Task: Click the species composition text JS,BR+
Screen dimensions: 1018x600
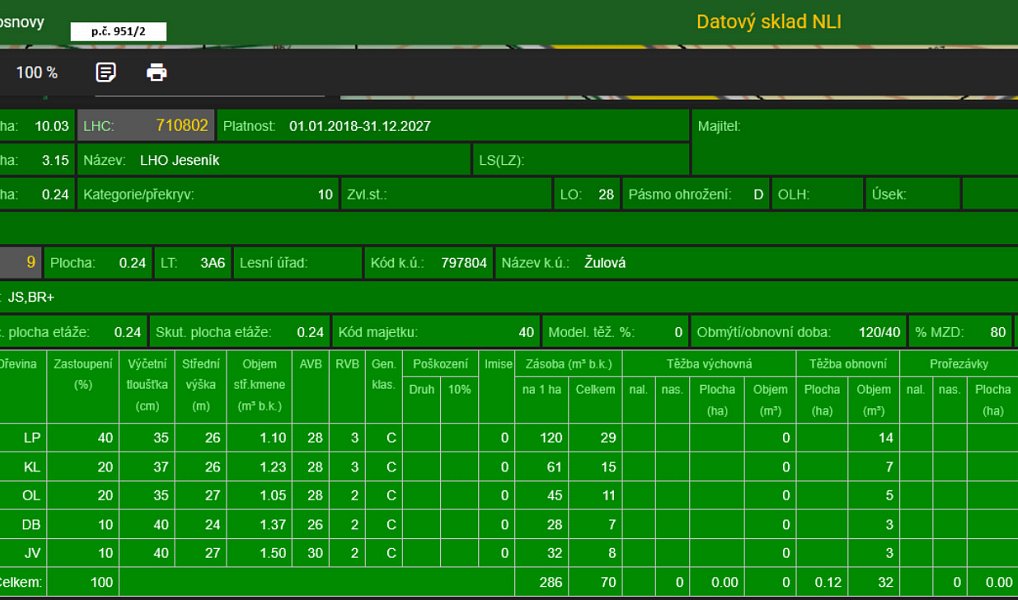Action: (x=31, y=297)
